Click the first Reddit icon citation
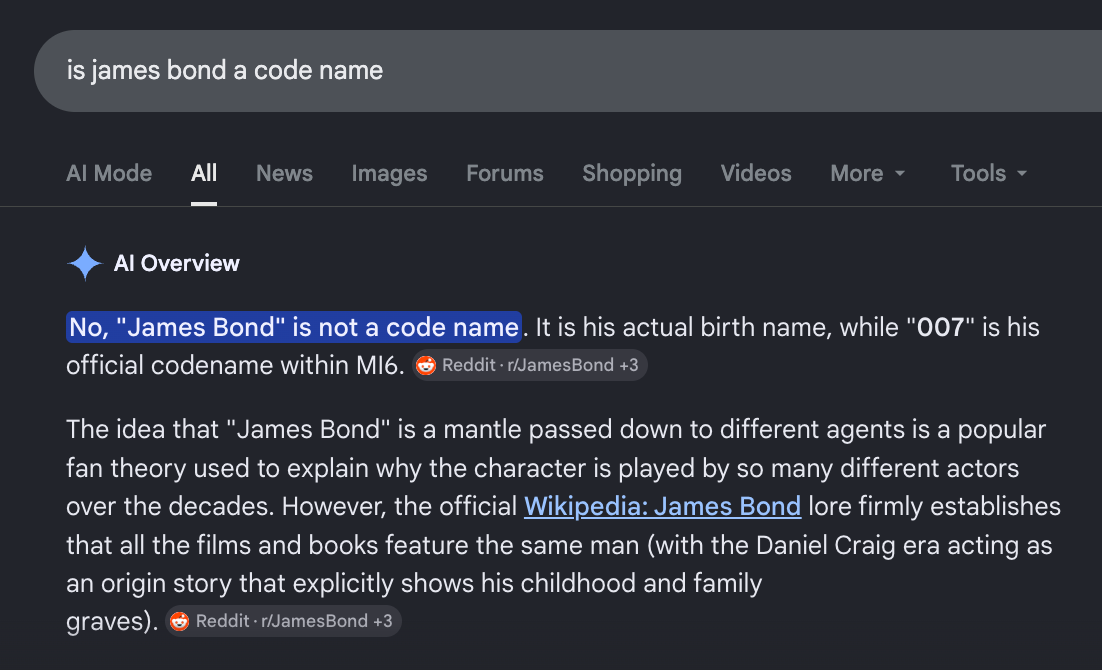Viewport: 1102px width, 670px height. click(426, 366)
